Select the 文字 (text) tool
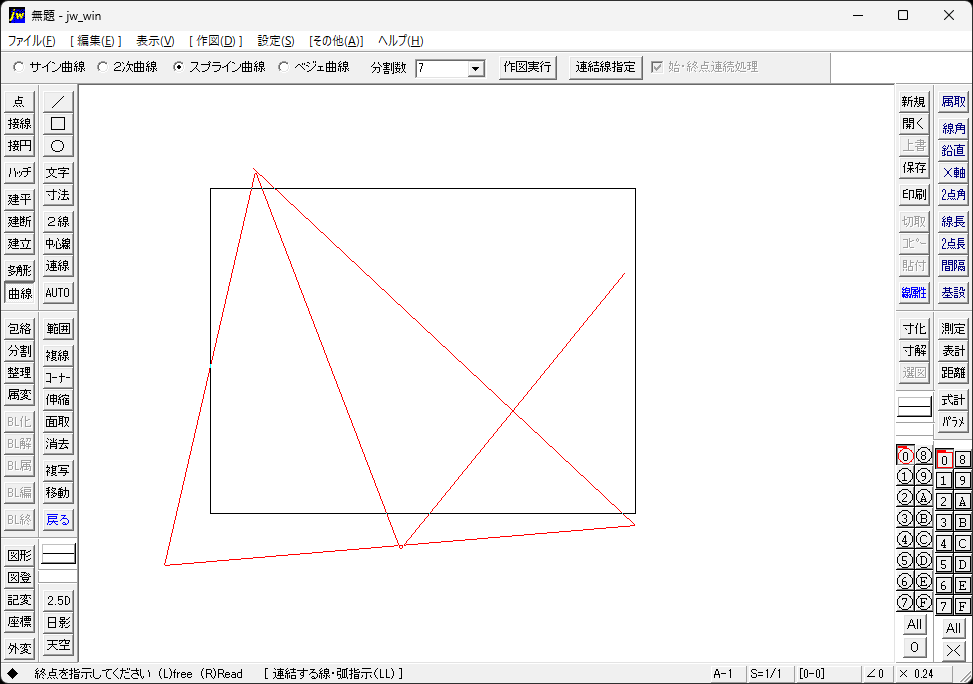This screenshot has height=684, width=973. click(x=57, y=172)
